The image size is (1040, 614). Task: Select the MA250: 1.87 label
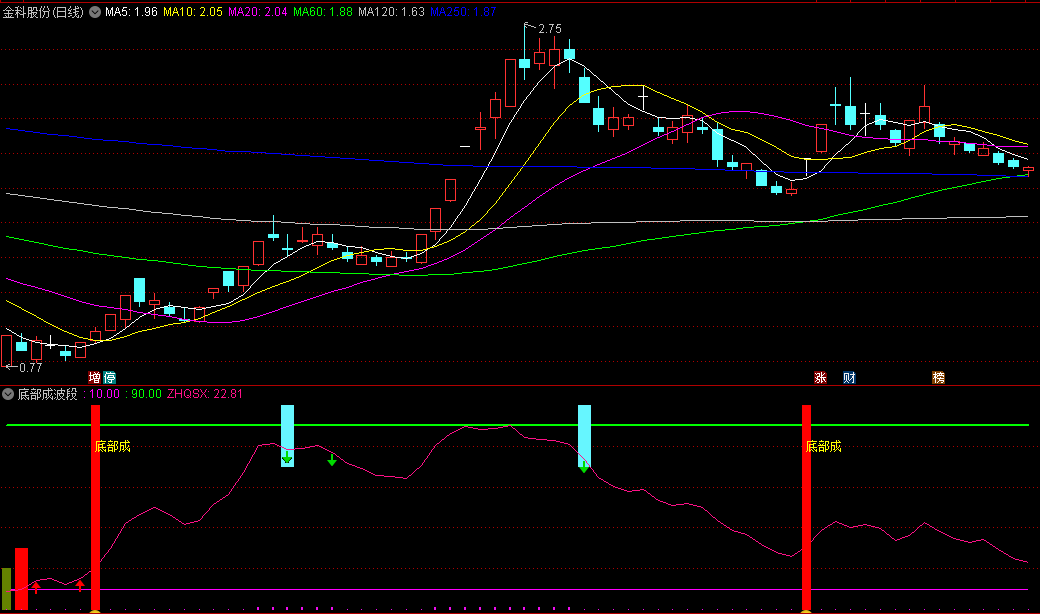click(463, 12)
